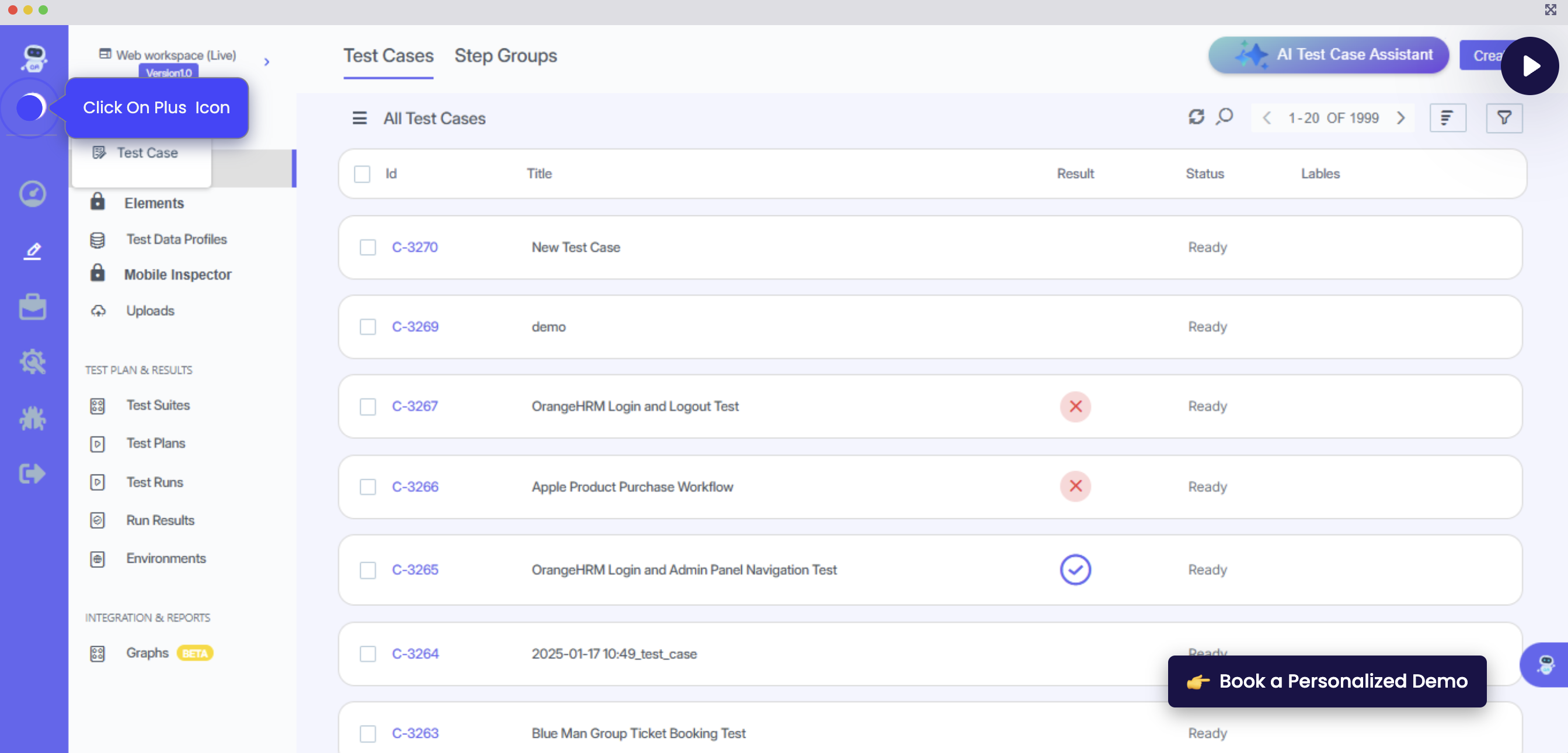Open the dashboard gauge sidebar icon

[32, 194]
